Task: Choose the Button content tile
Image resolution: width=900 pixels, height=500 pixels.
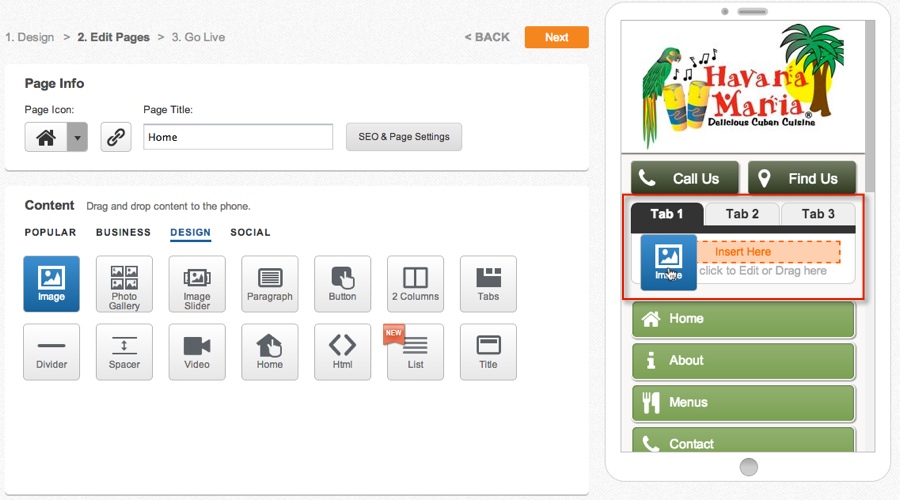Action: pos(343,284)
